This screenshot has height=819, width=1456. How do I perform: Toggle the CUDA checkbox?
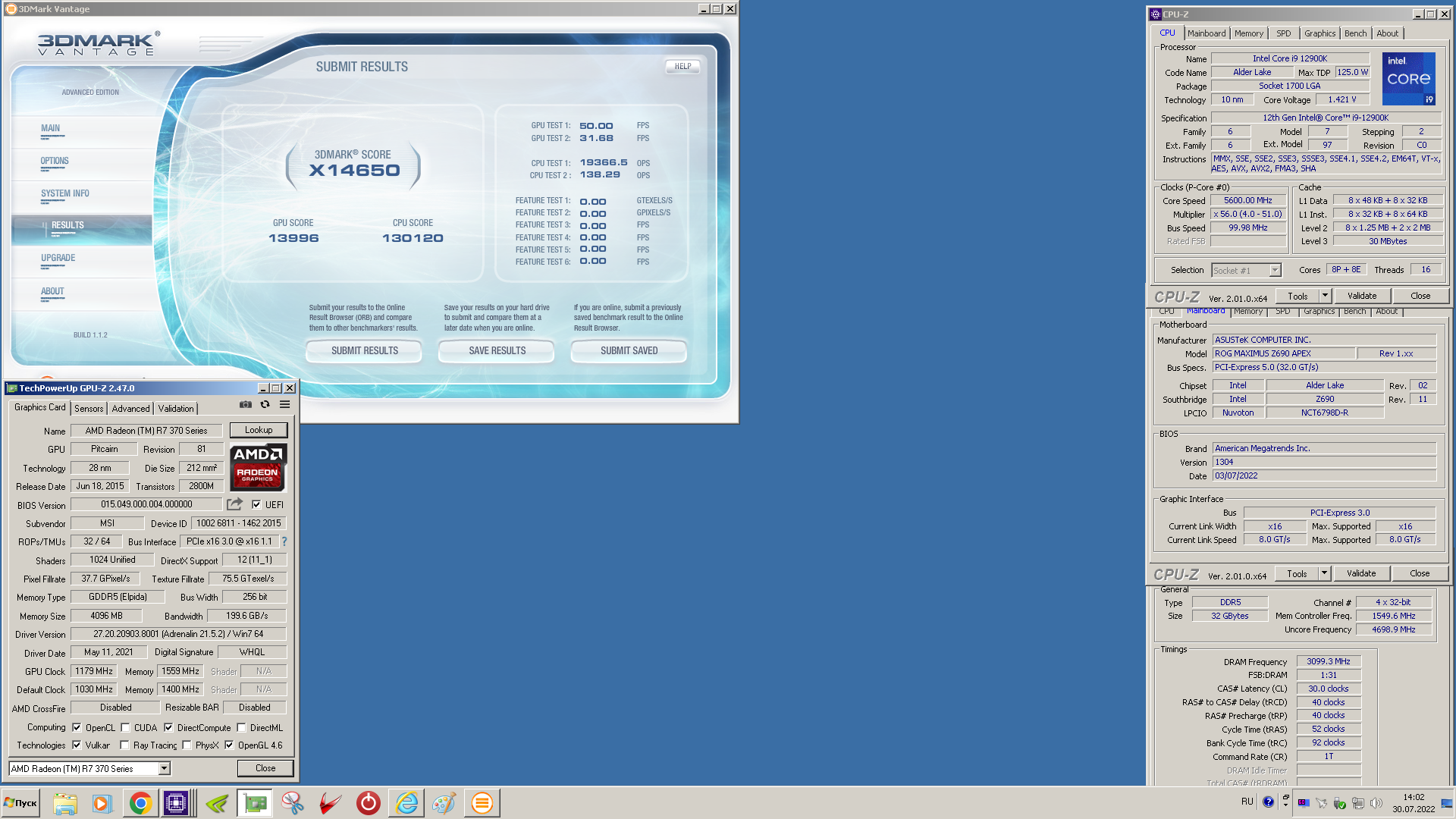point(125,727)
